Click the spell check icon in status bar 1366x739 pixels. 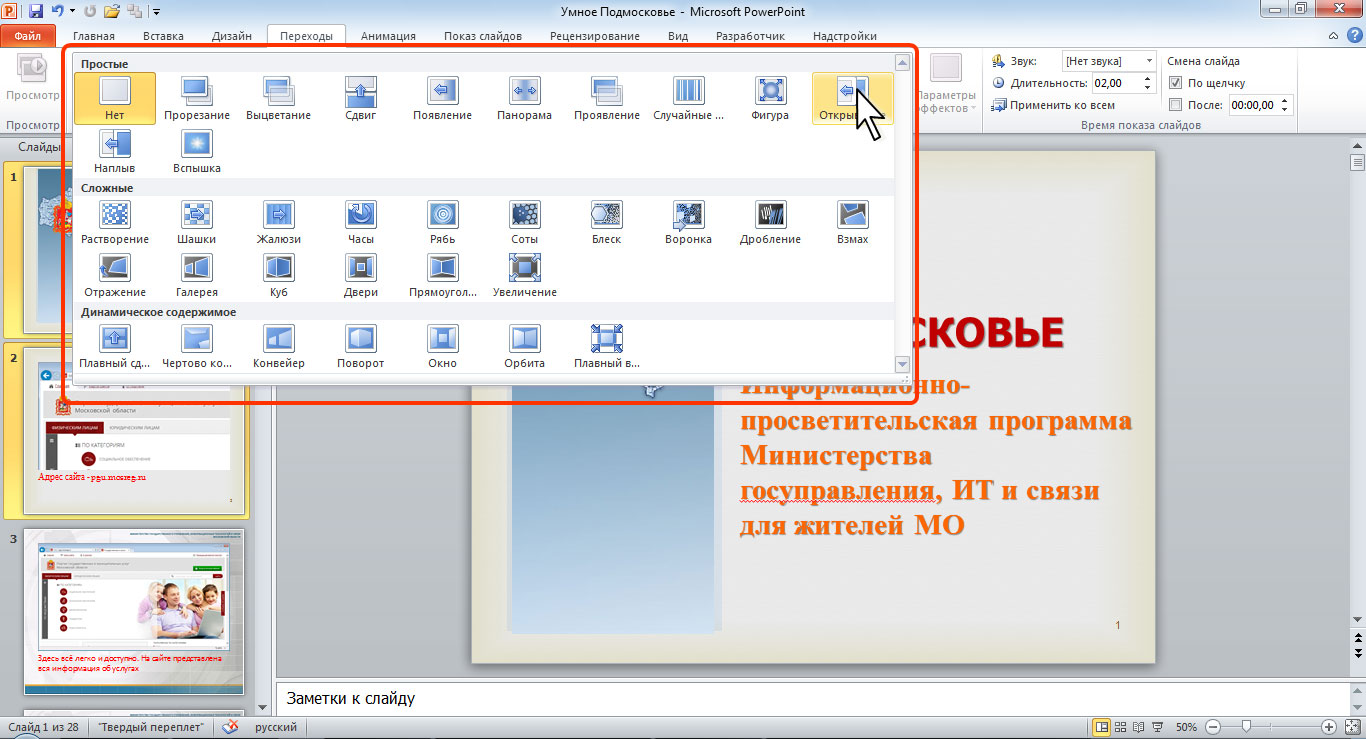230,727
